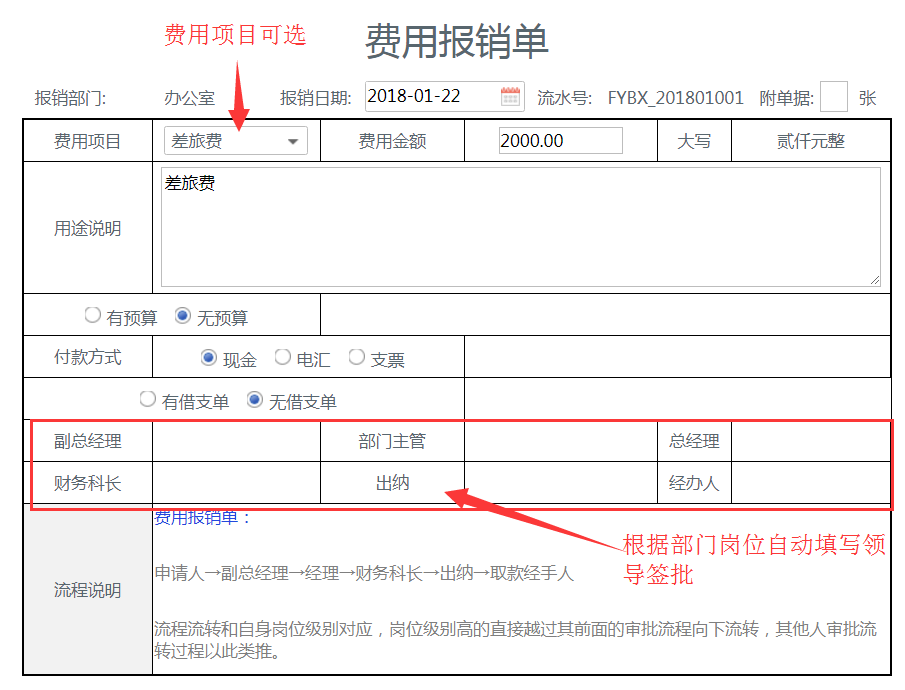Click inside the 用途说明 text area
Image resolution: width=905 pixels, height=690 pixels.
tap(520, 227)
